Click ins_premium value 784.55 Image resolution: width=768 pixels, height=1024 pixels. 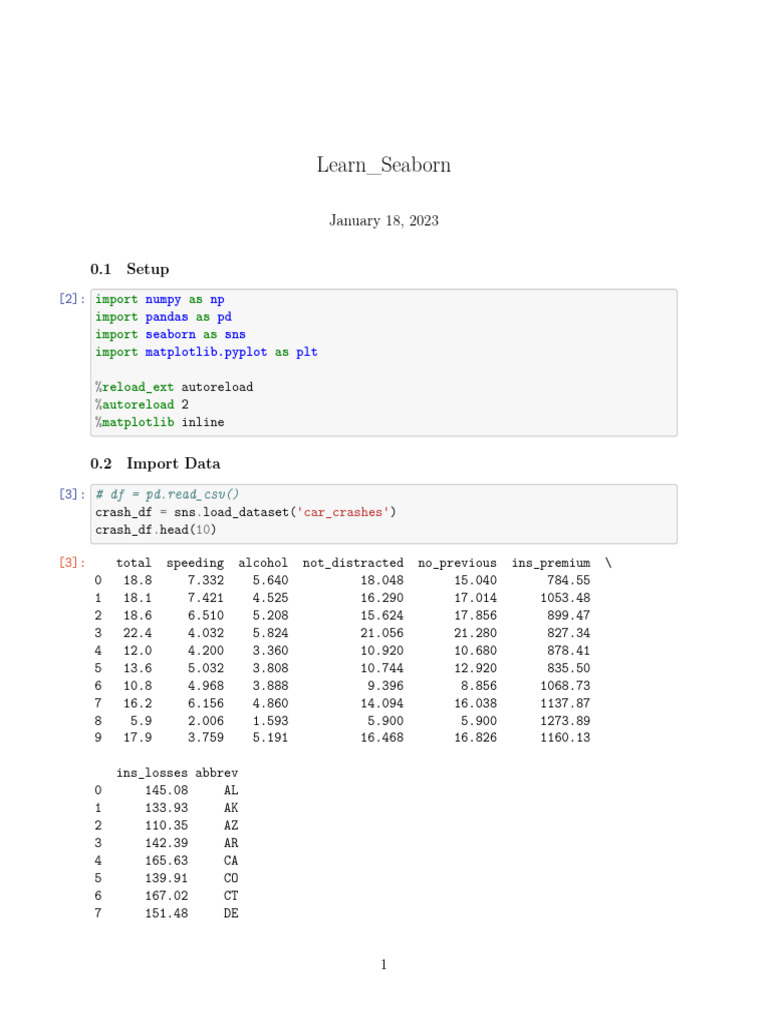[x=569, y=580]
